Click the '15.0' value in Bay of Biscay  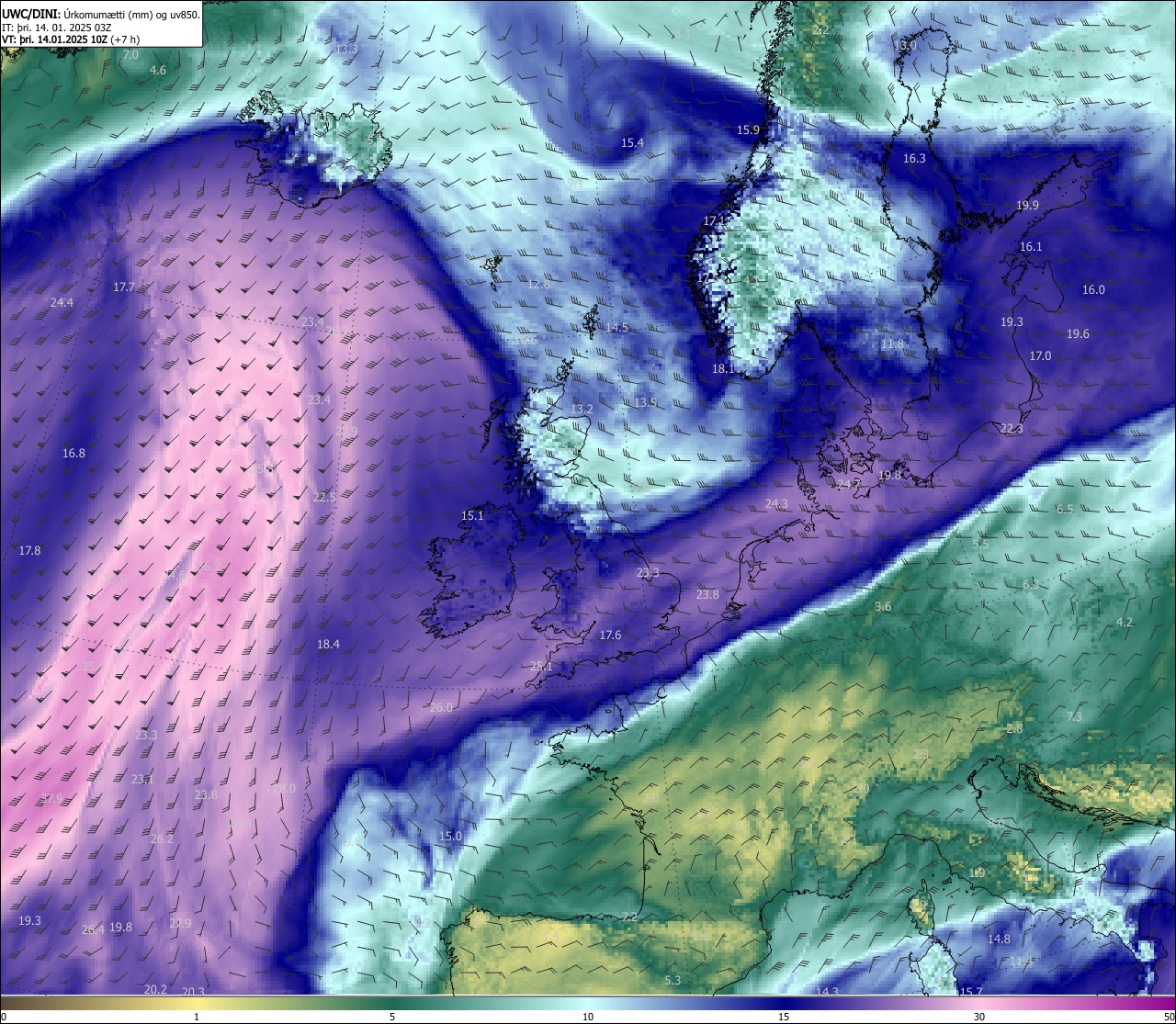coord(450,837)
